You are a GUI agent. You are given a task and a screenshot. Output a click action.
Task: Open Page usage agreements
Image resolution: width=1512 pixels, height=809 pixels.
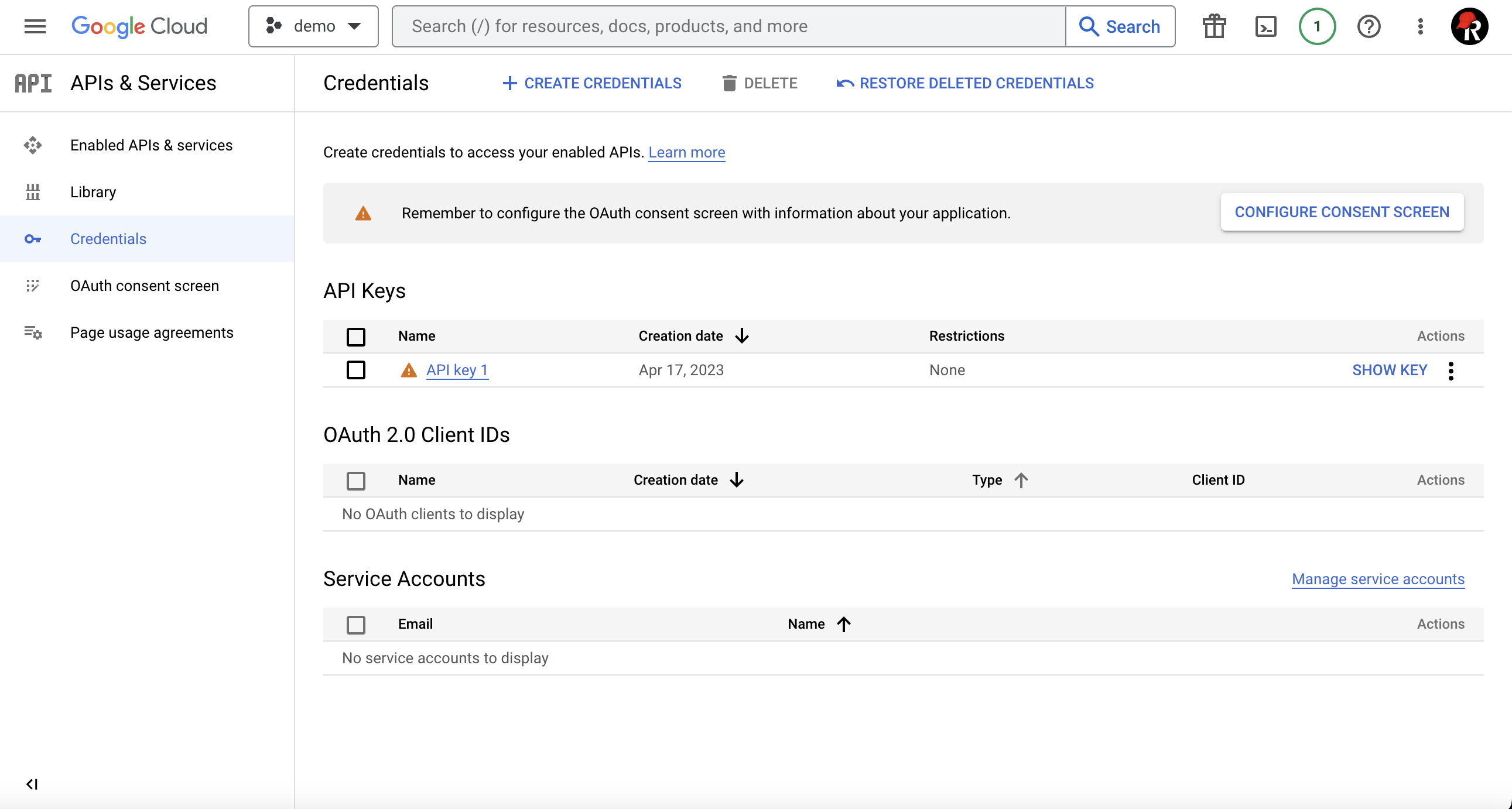[x=152, y=332]
